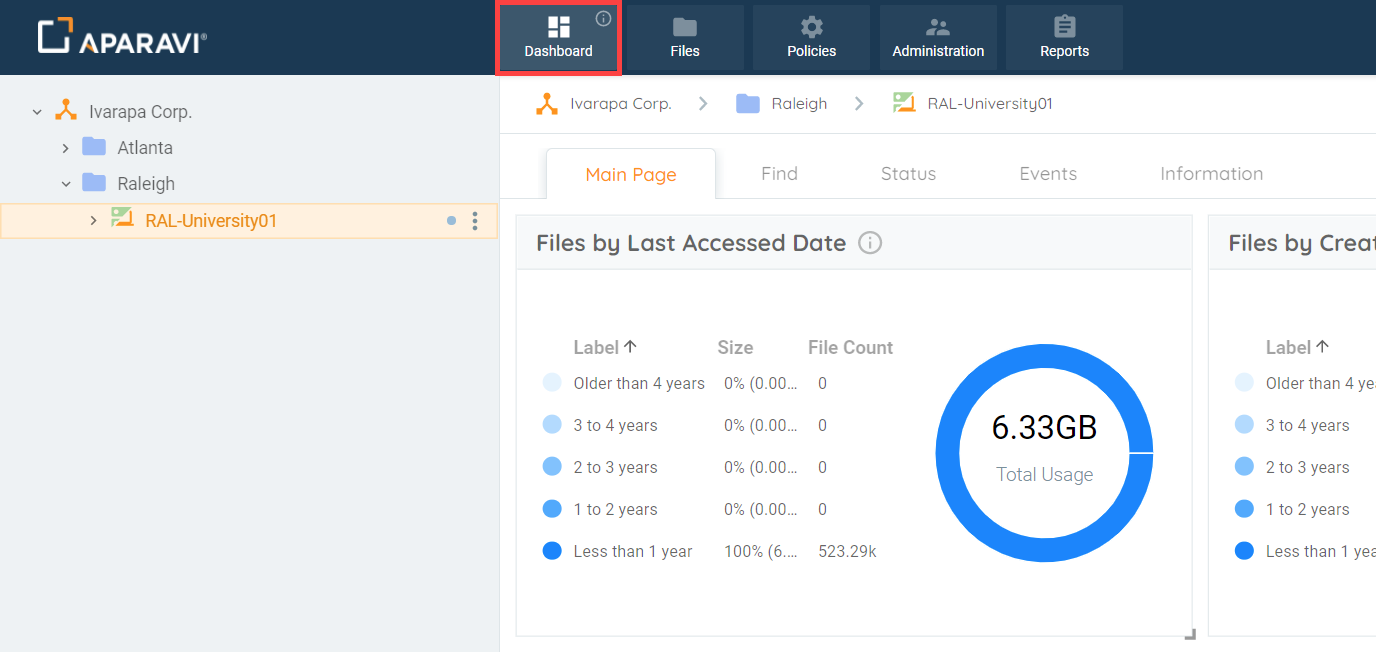Open the Reports section
The image size is (1376, 652).
[x=1064, y=38]
